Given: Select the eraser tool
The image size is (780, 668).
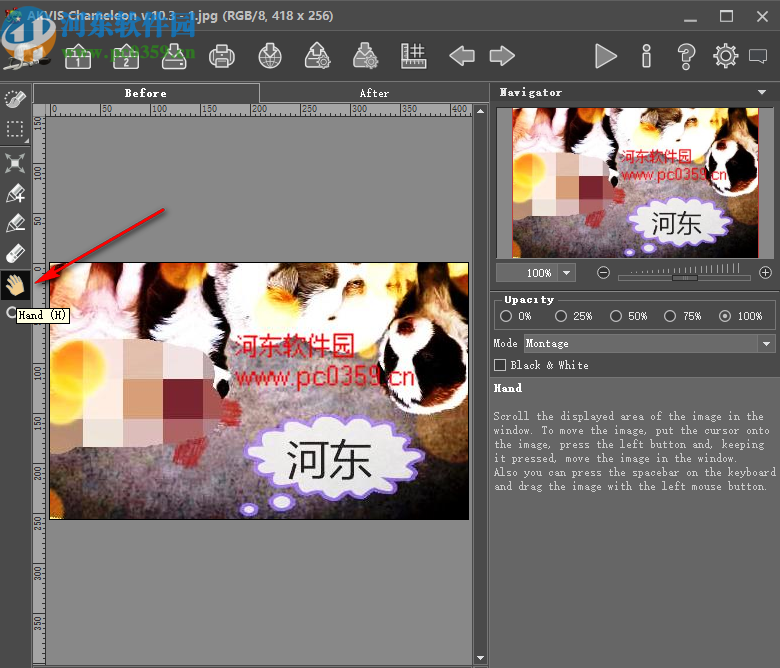Looking at the screenshot, I should [x=15, y=254].
